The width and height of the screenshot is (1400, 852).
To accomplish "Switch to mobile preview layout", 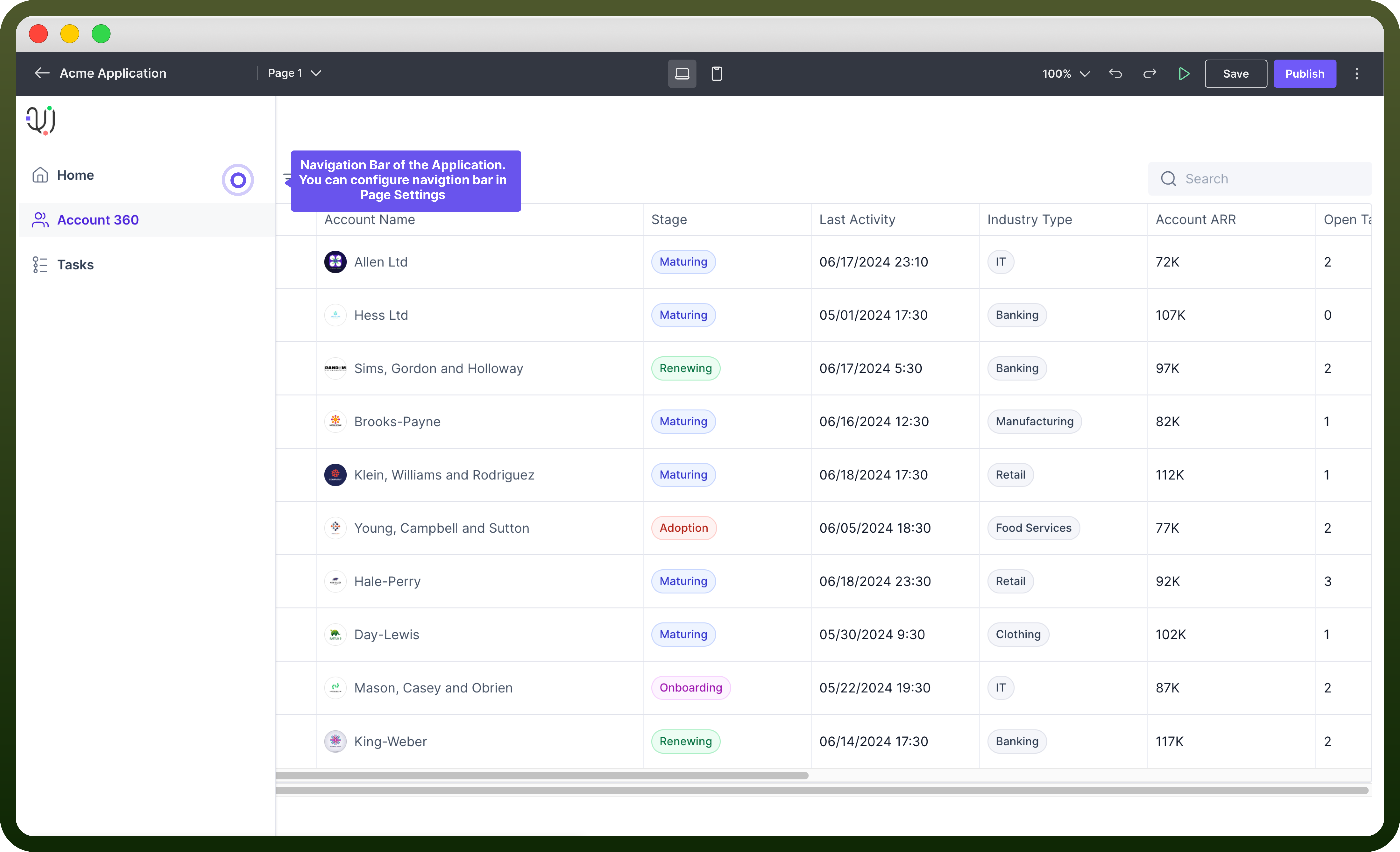I will (x=717, y=74).
